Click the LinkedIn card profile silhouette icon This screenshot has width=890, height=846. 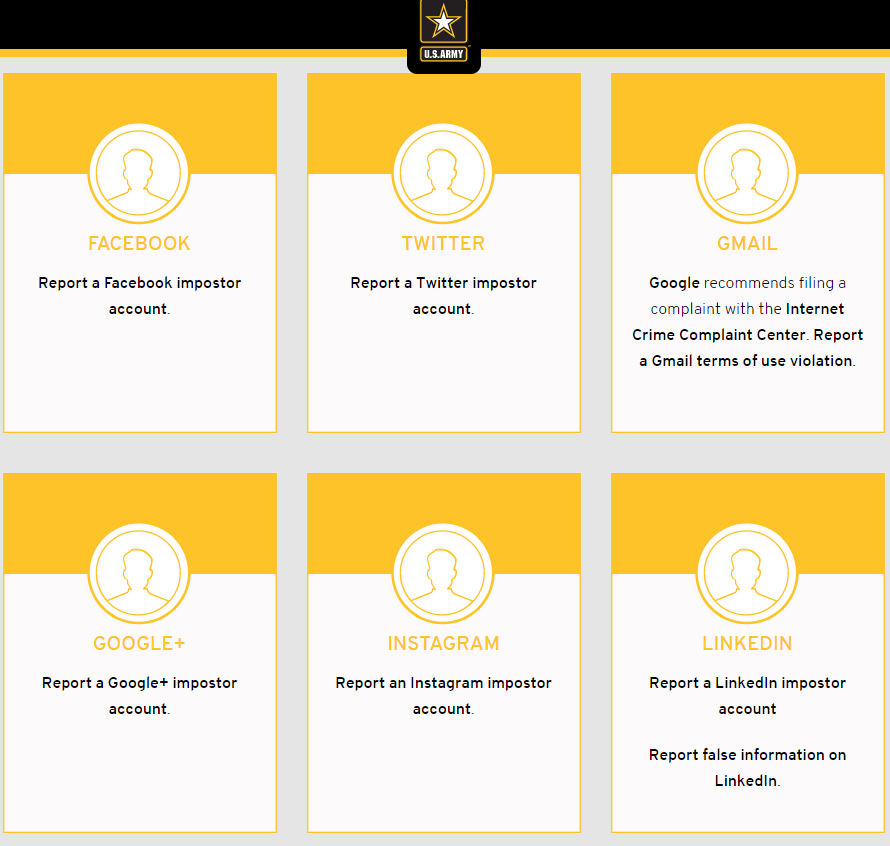click(x=747, y=573)
